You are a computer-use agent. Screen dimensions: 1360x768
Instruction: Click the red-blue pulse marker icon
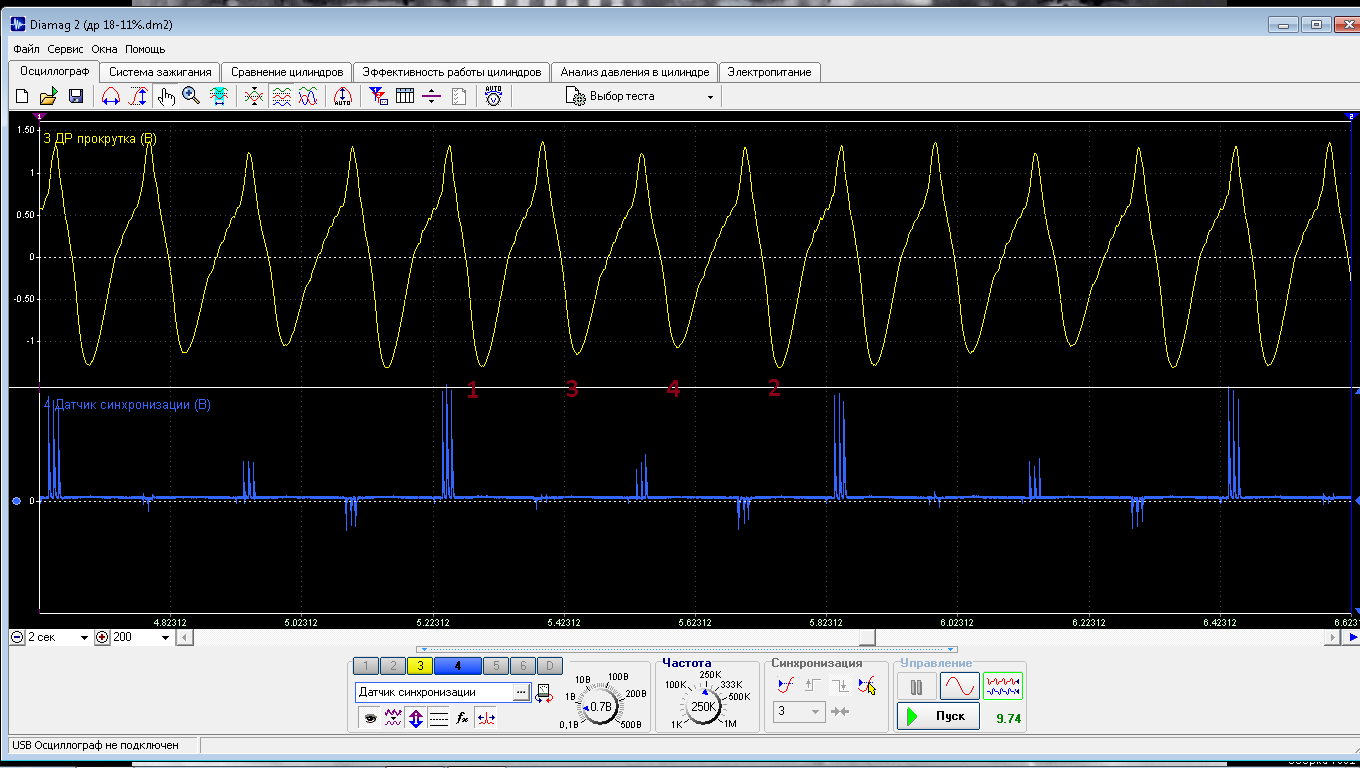click(485, 717)
